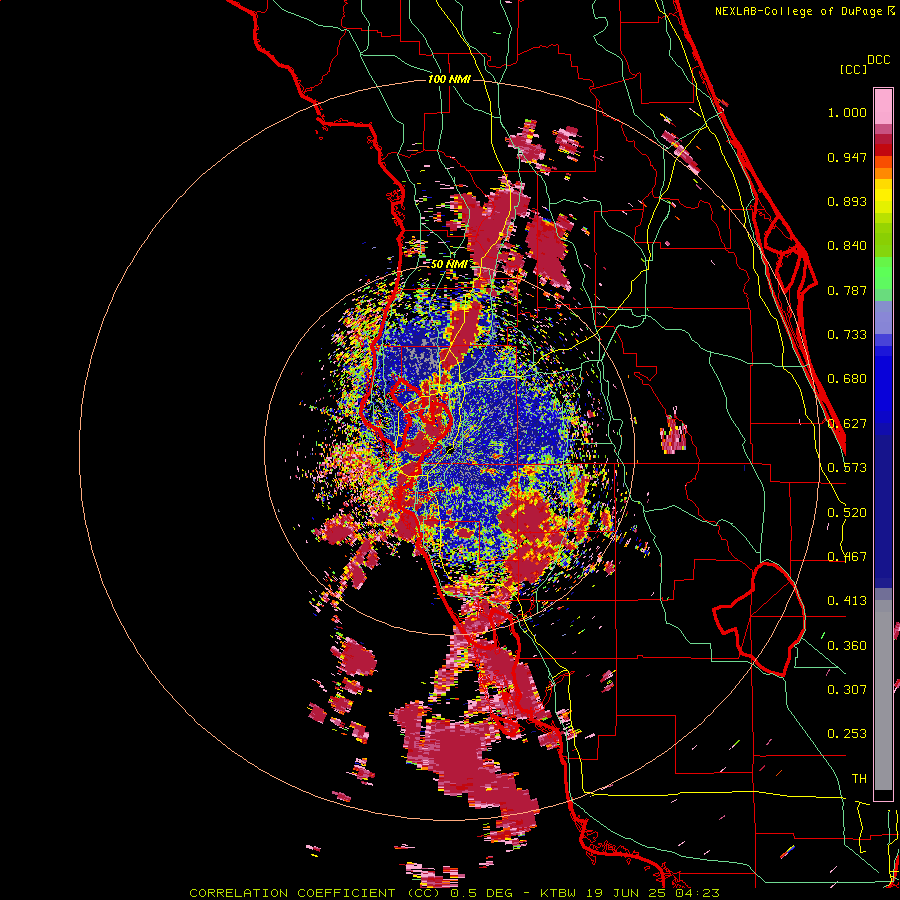The width and height of the screenshot is (900, 900).
Task: Click the 0.520 legend value
Action: click(x=847, y=512)
